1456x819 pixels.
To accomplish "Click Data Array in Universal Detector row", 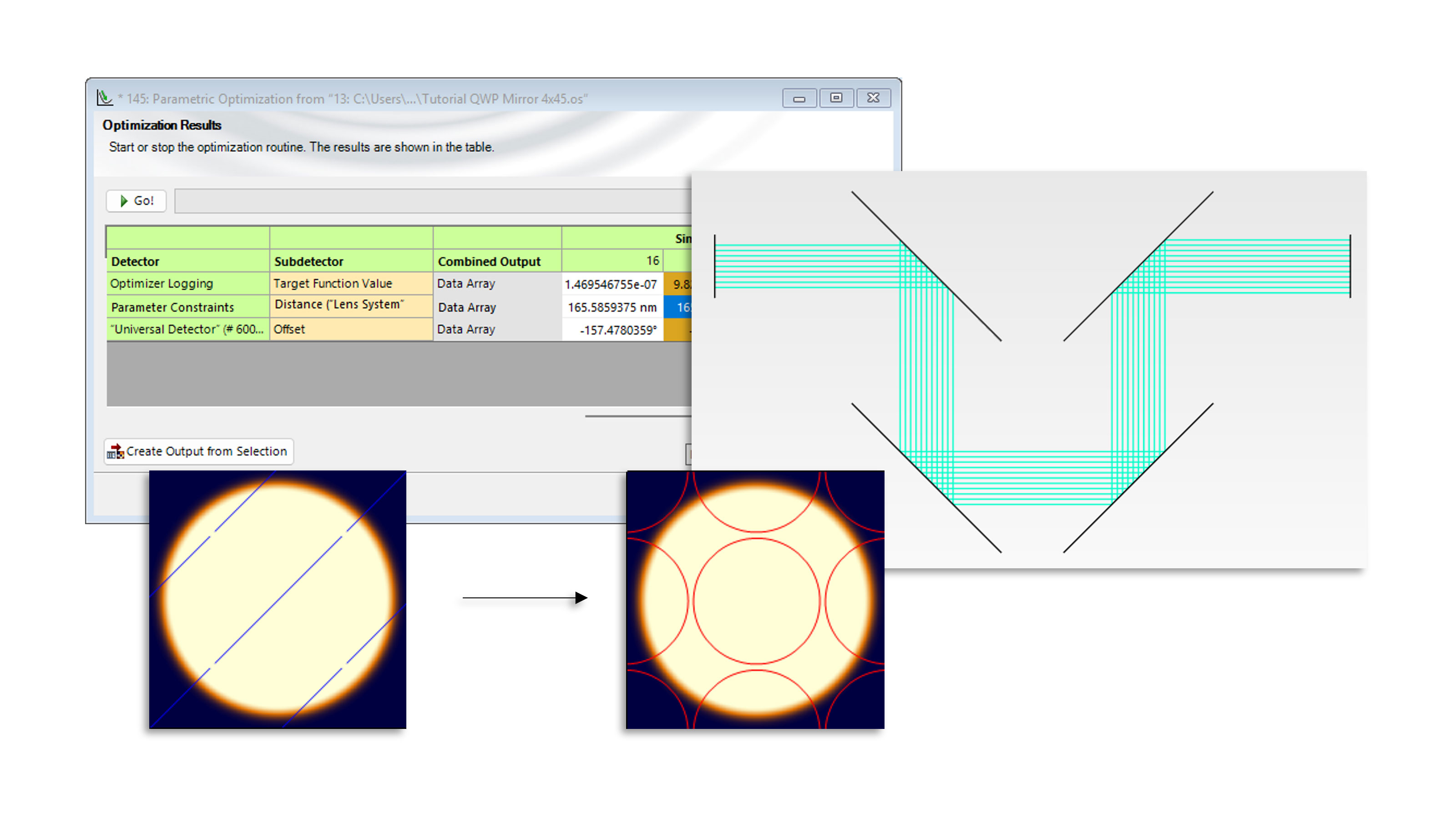I will (497, 329).
